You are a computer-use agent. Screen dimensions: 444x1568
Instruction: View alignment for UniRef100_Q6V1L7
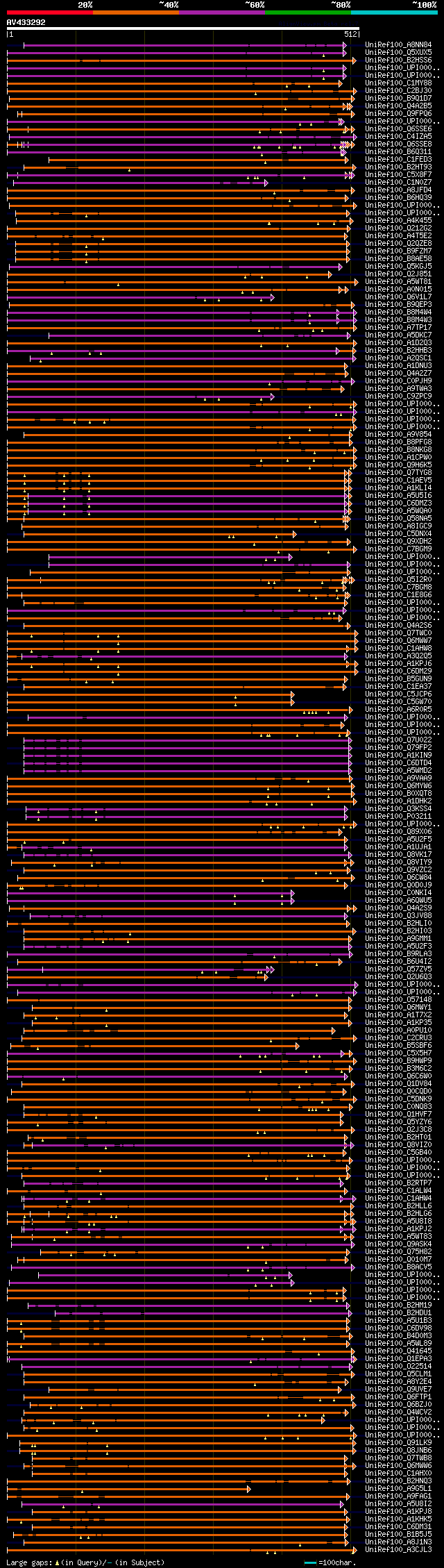coord(398,297)
